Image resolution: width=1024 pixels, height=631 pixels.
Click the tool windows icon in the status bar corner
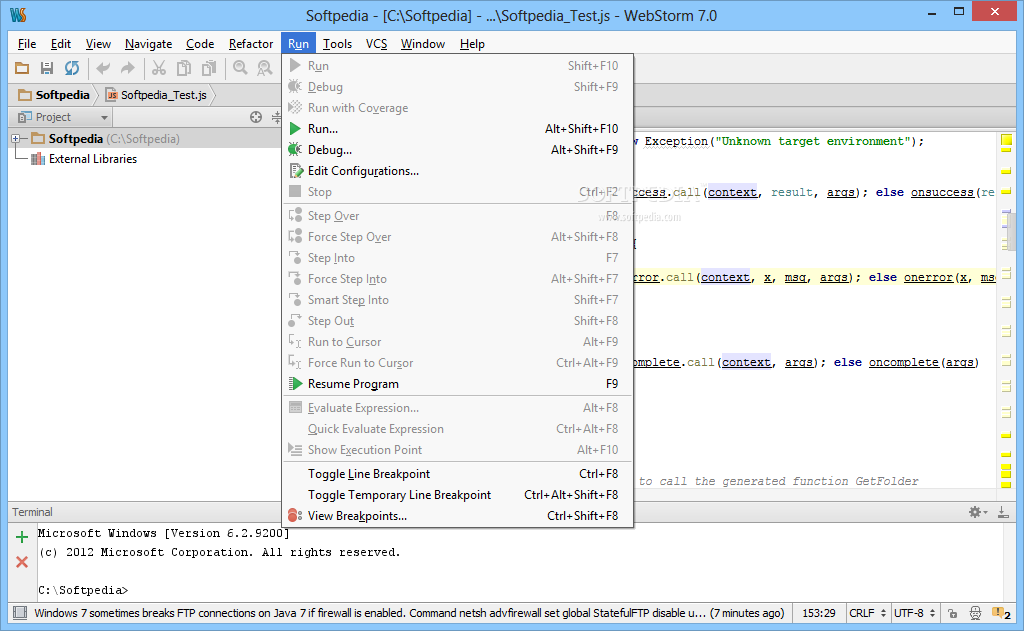(20, 613)
